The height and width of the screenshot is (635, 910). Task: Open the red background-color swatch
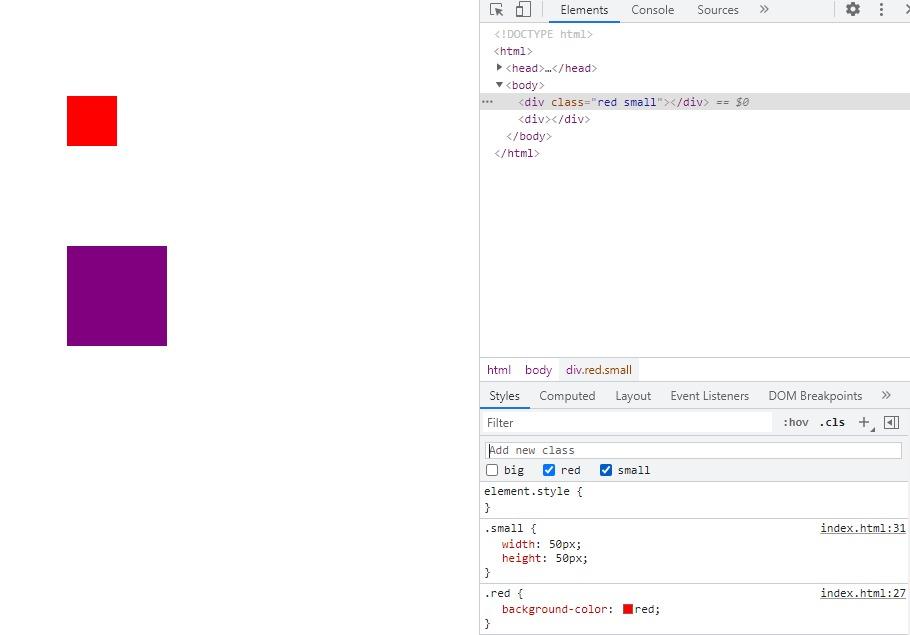point(627,609)
